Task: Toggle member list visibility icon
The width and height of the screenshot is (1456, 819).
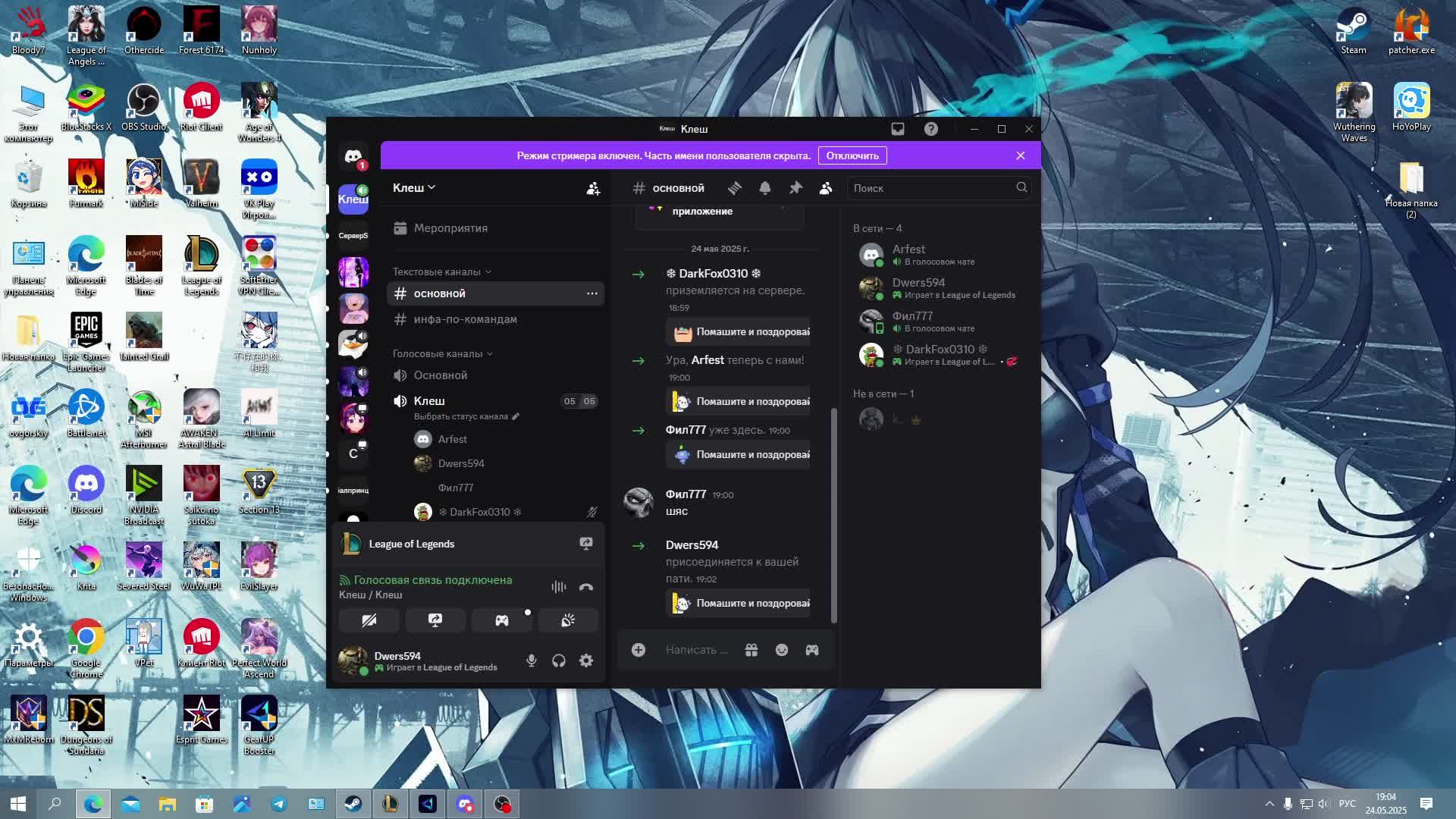Action: pyautogui.click(x=825, y=188)
